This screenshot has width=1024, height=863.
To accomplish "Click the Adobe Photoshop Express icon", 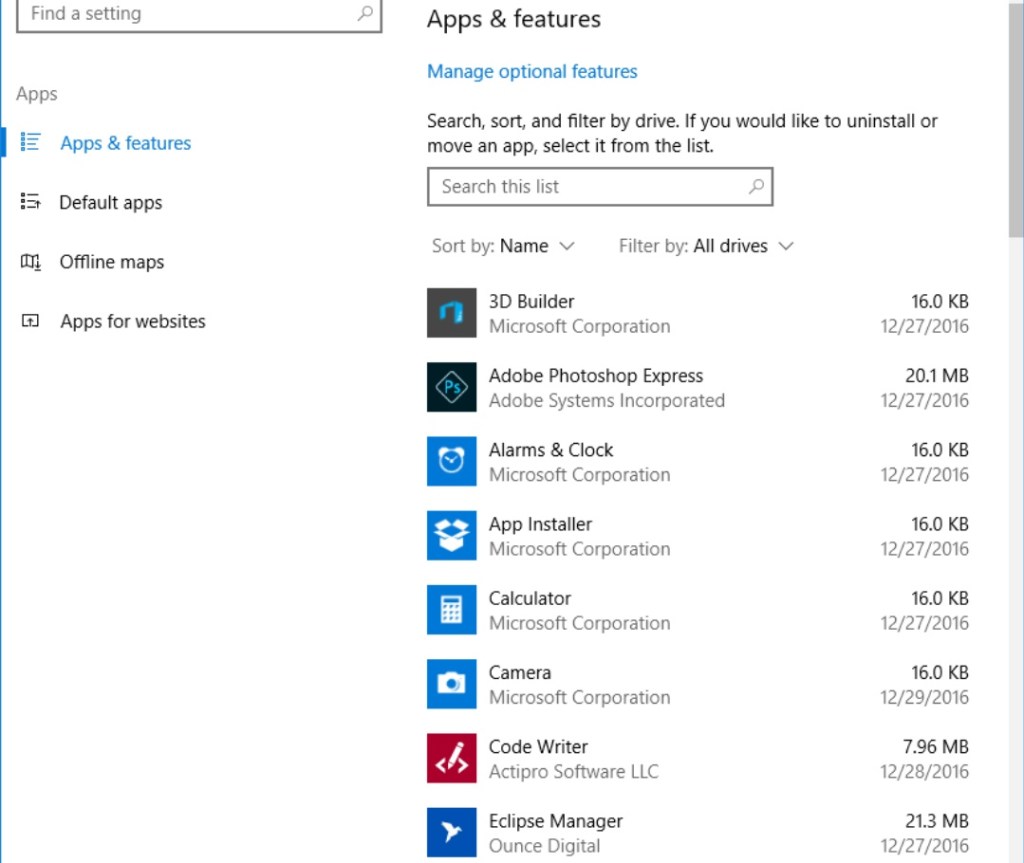I will click(x=452, y=387).
